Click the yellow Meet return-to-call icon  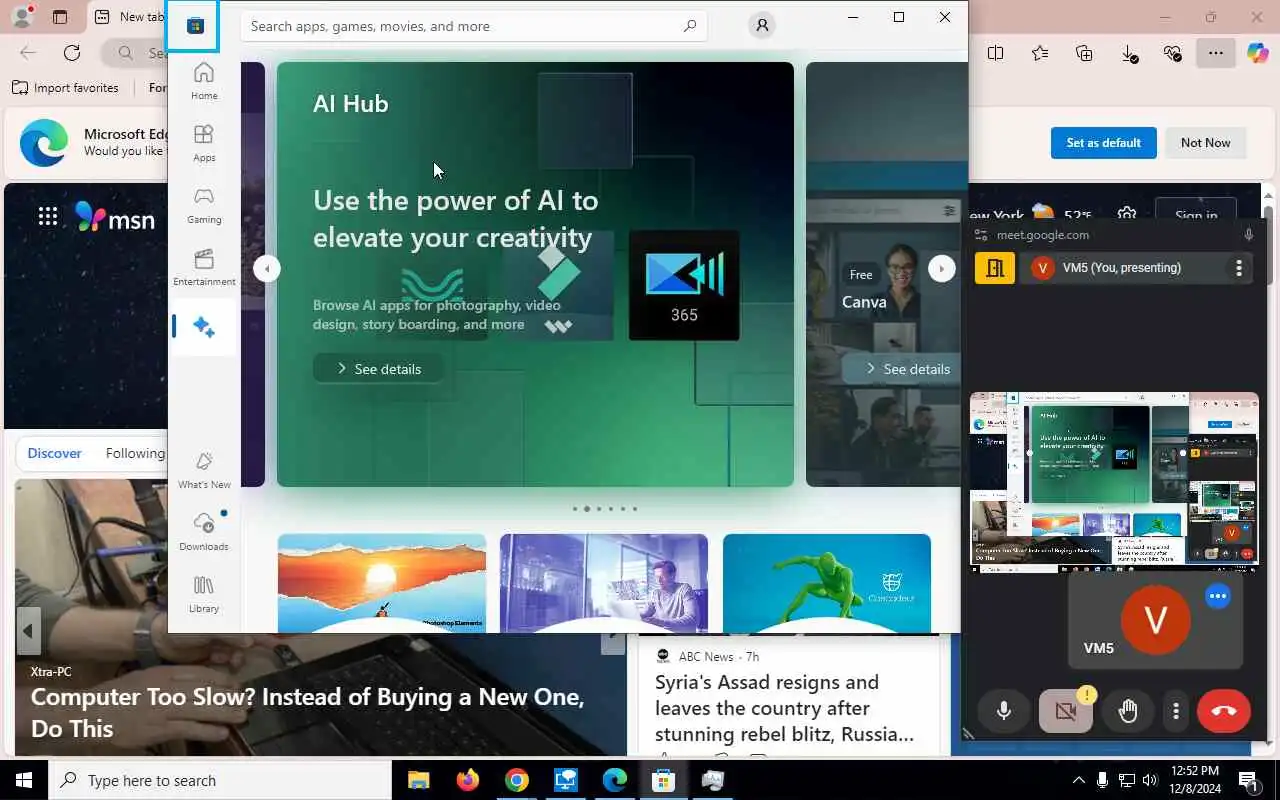[x=995, y=268]
